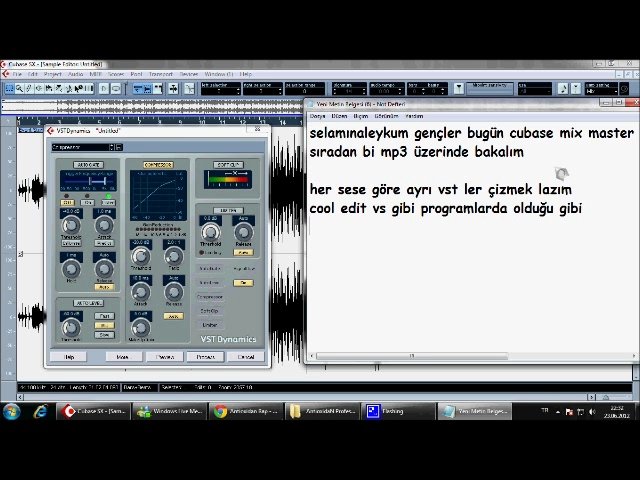The height and width of the screenshot is (480, 640).
Task: Open the Biçim menu in Notepad
Action: 360,116
